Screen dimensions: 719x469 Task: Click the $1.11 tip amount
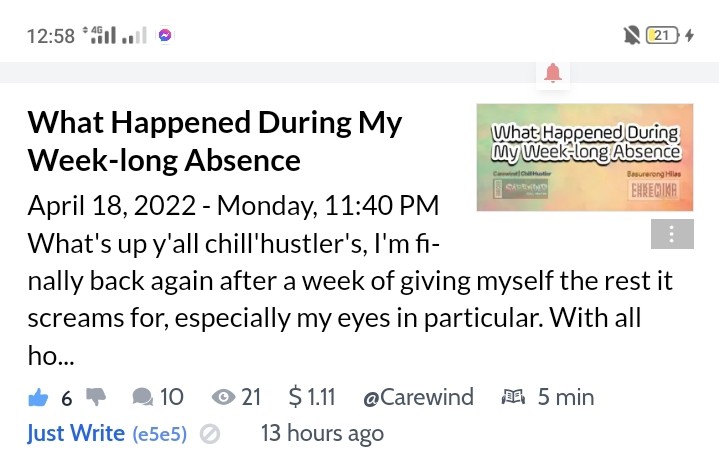pyautogui.click(x=312, y=397)
